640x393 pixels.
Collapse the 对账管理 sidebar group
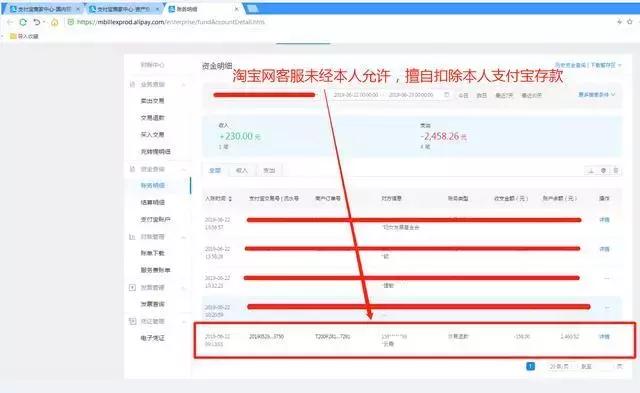coord(184,237)
